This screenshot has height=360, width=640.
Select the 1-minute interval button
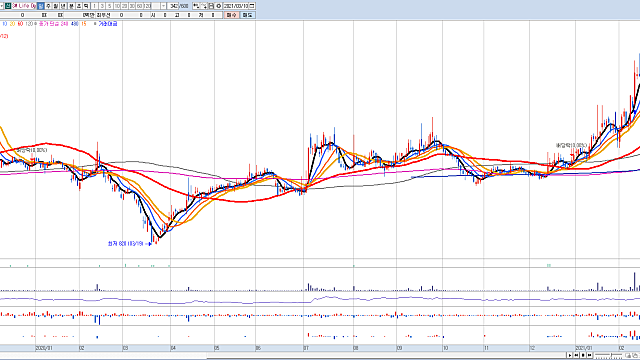pos(95,6)
